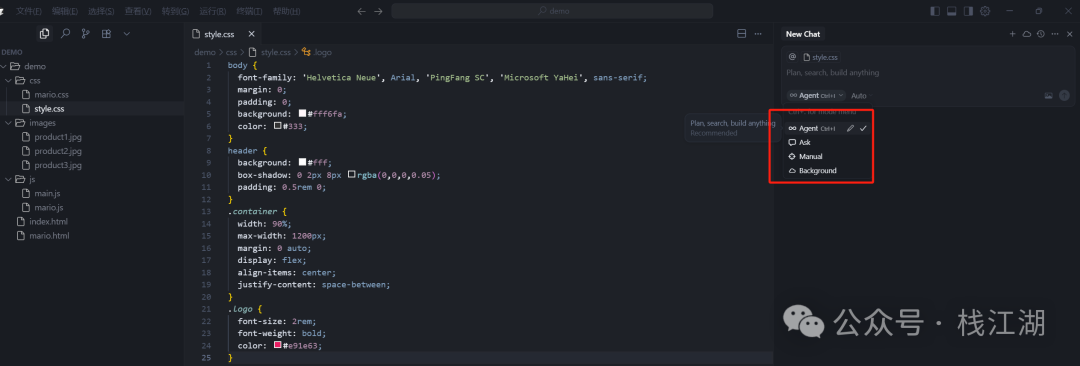Open the 运行(R) menu

coord(211,11)
